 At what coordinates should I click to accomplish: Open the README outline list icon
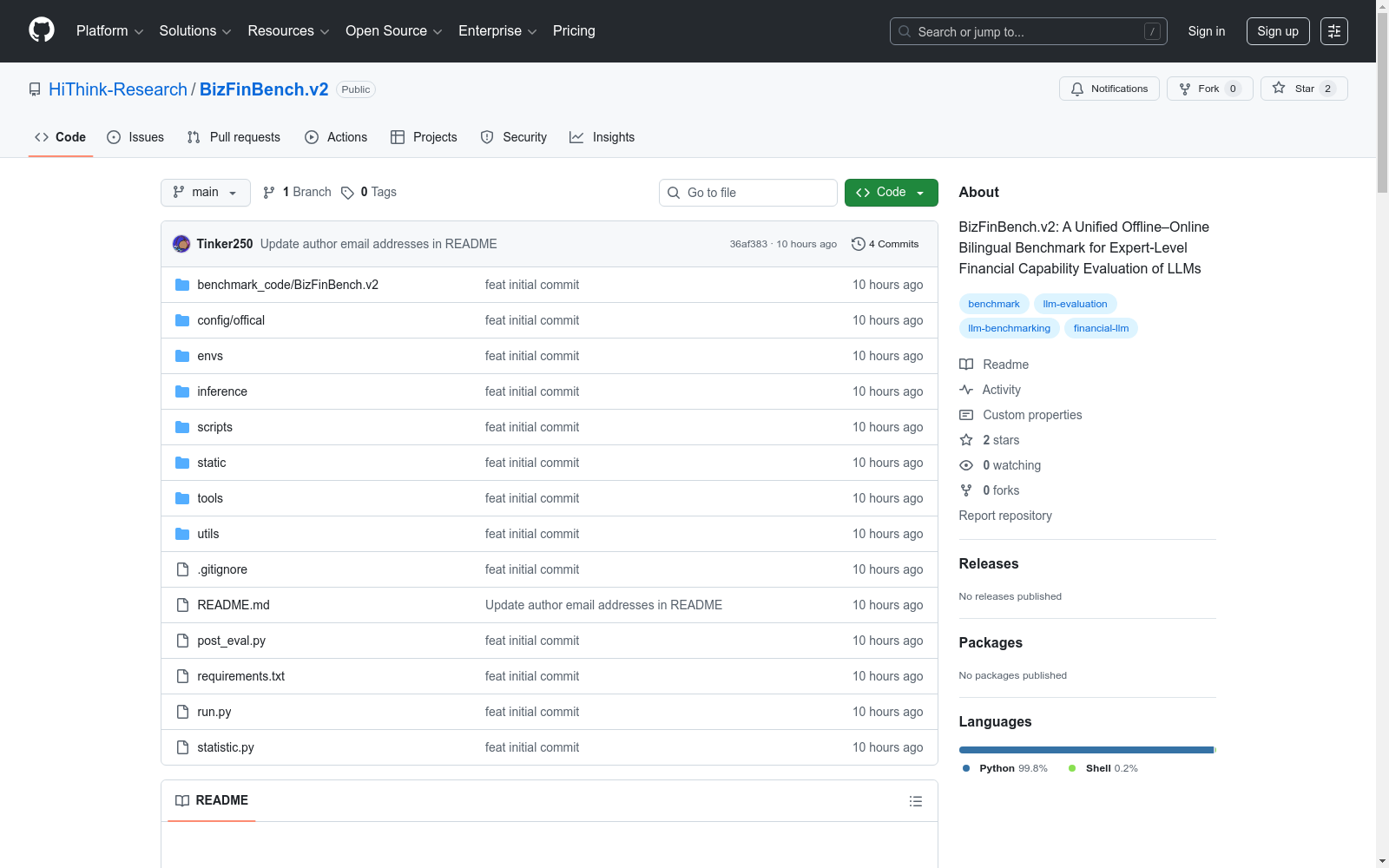click(x=916, y=801)
